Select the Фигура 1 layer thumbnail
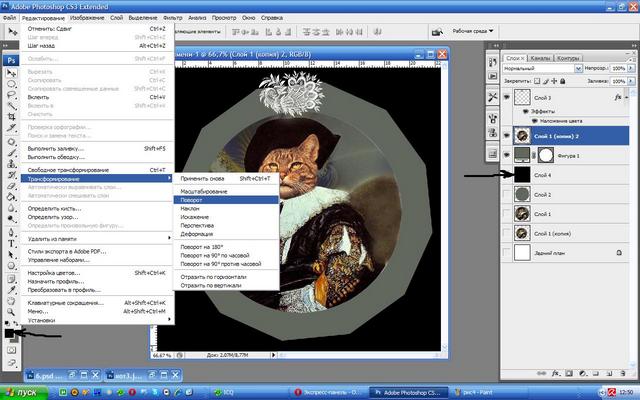The height and width of the screenshot is (400, 640). (515, 155)
